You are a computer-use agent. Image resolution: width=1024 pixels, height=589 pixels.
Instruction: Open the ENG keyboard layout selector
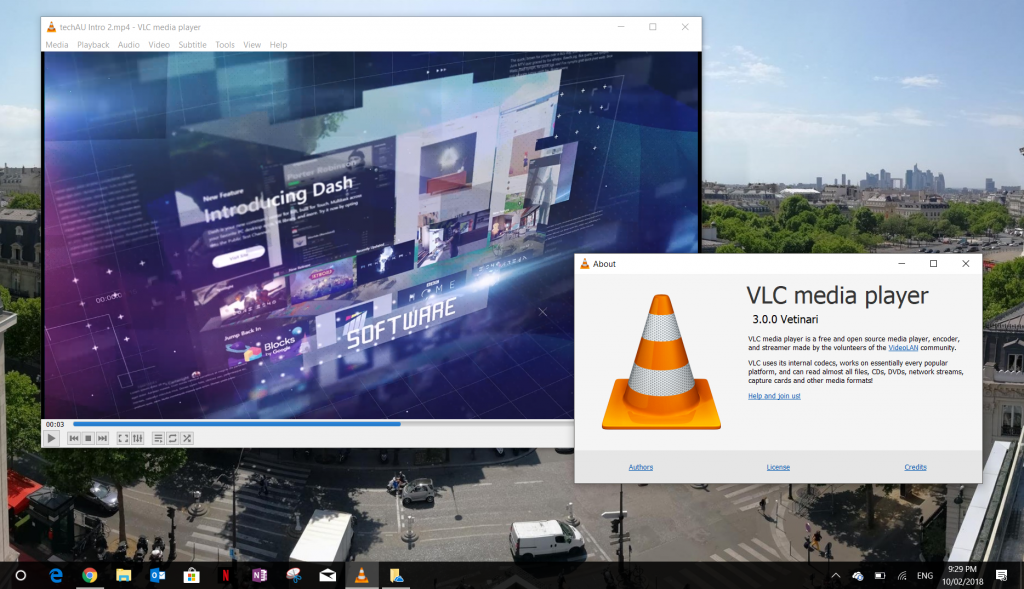(925, 575)
